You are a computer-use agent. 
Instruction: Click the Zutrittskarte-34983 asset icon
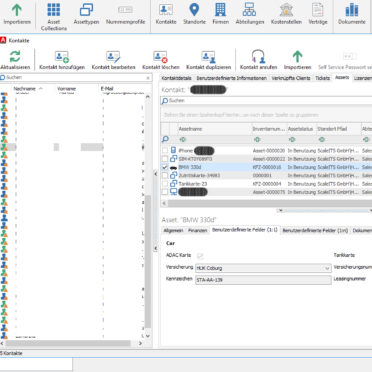(x=173, y=175)
